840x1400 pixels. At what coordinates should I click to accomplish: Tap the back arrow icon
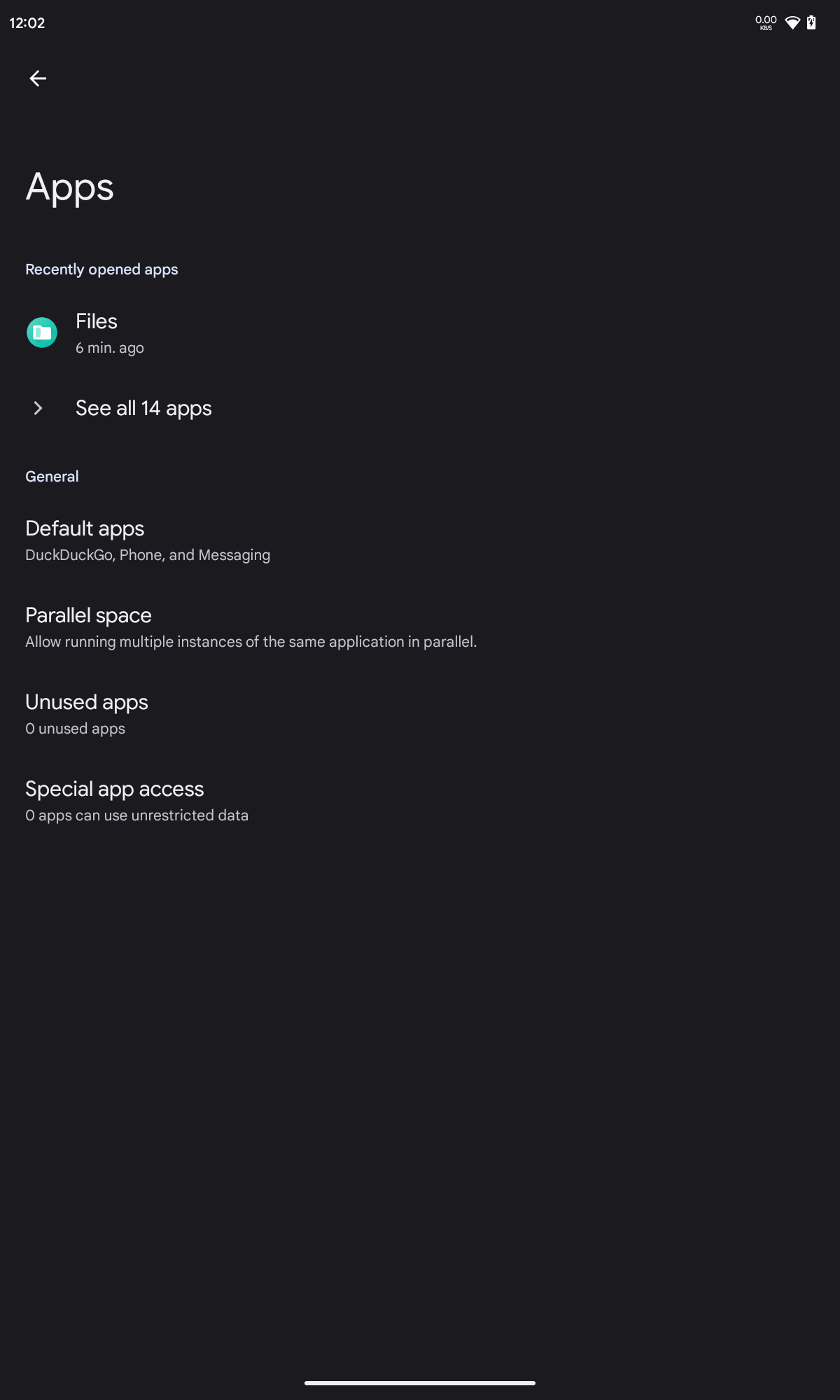38,78
